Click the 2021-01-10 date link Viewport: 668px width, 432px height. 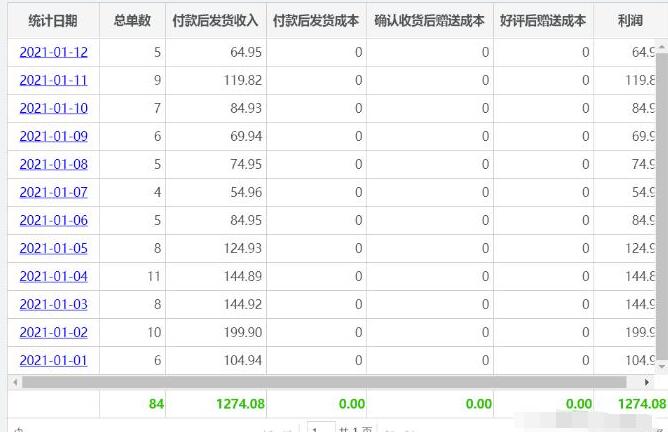(53, 108)
